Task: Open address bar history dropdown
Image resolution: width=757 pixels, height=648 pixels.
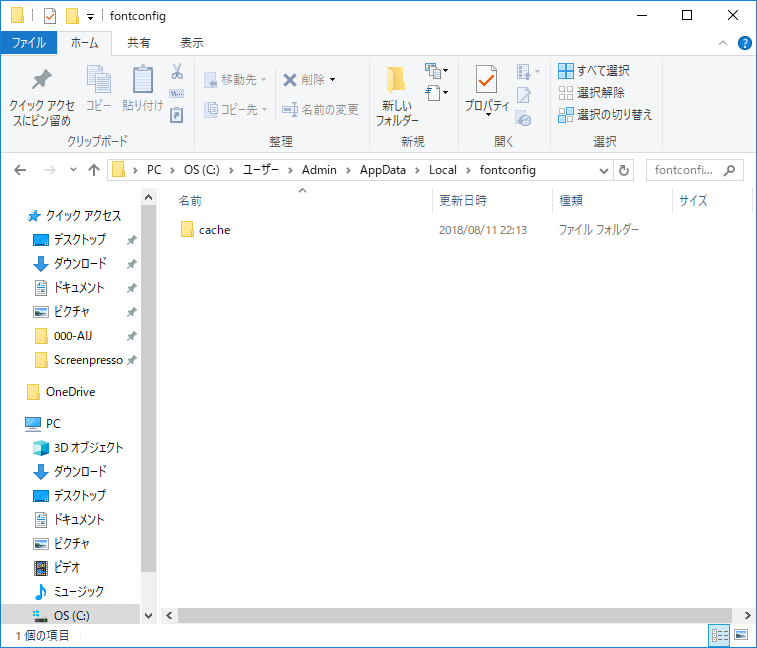Action: (x=603, y=170)
